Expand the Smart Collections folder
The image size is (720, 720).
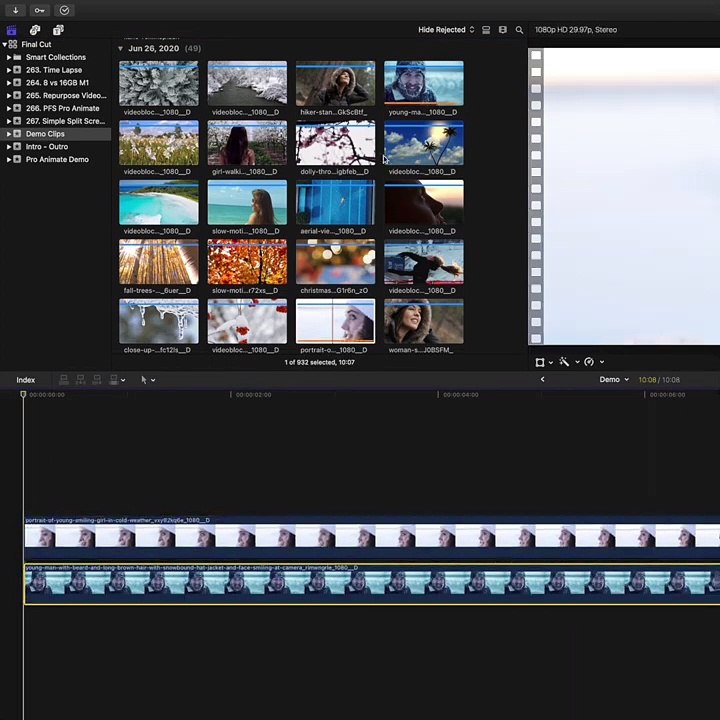[9, 57]
